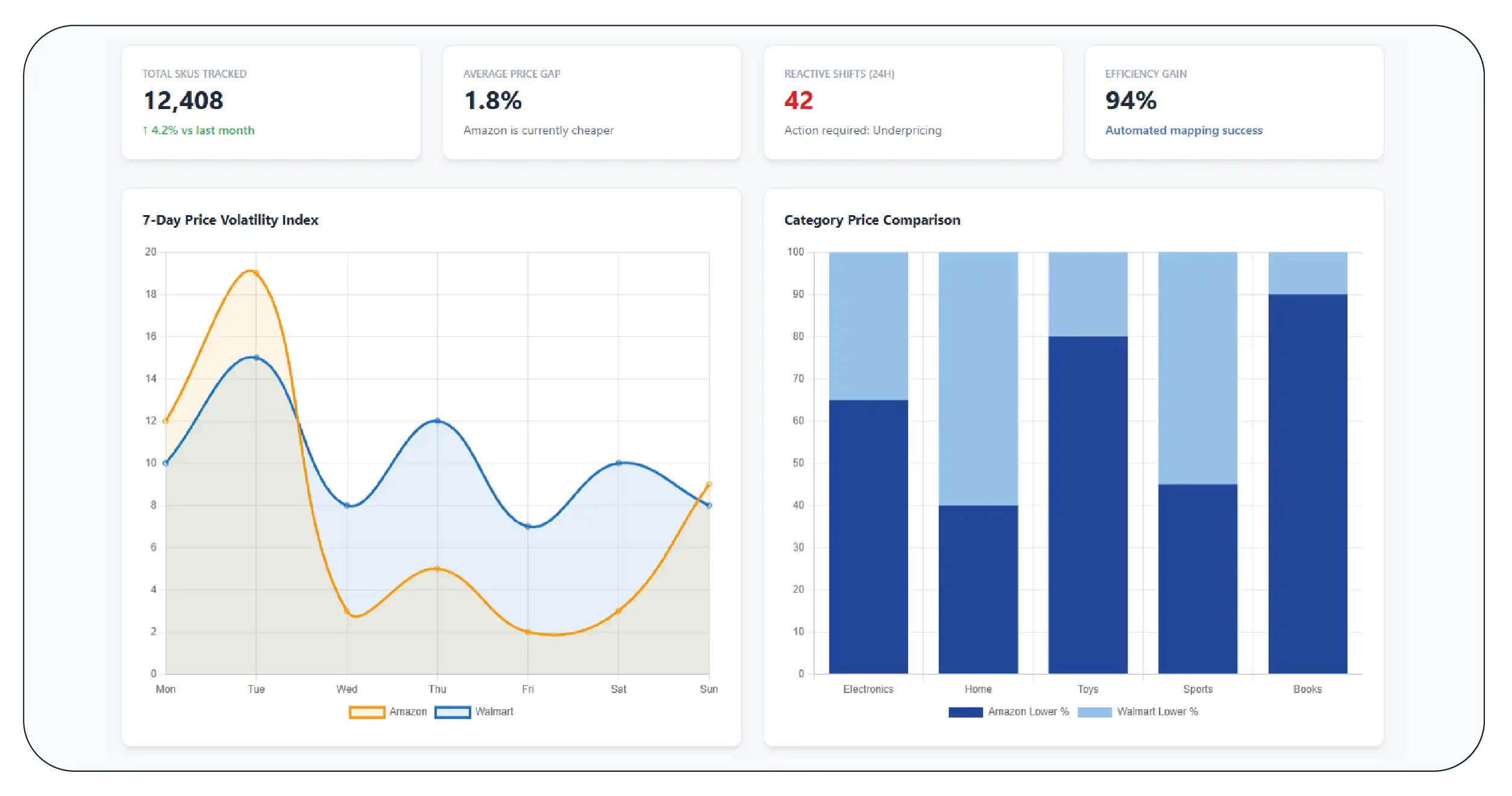Select the Reactive Shifts value 42
Image resolution: width=1512 pixels, height=796 pixels.
tap(798, 101)
